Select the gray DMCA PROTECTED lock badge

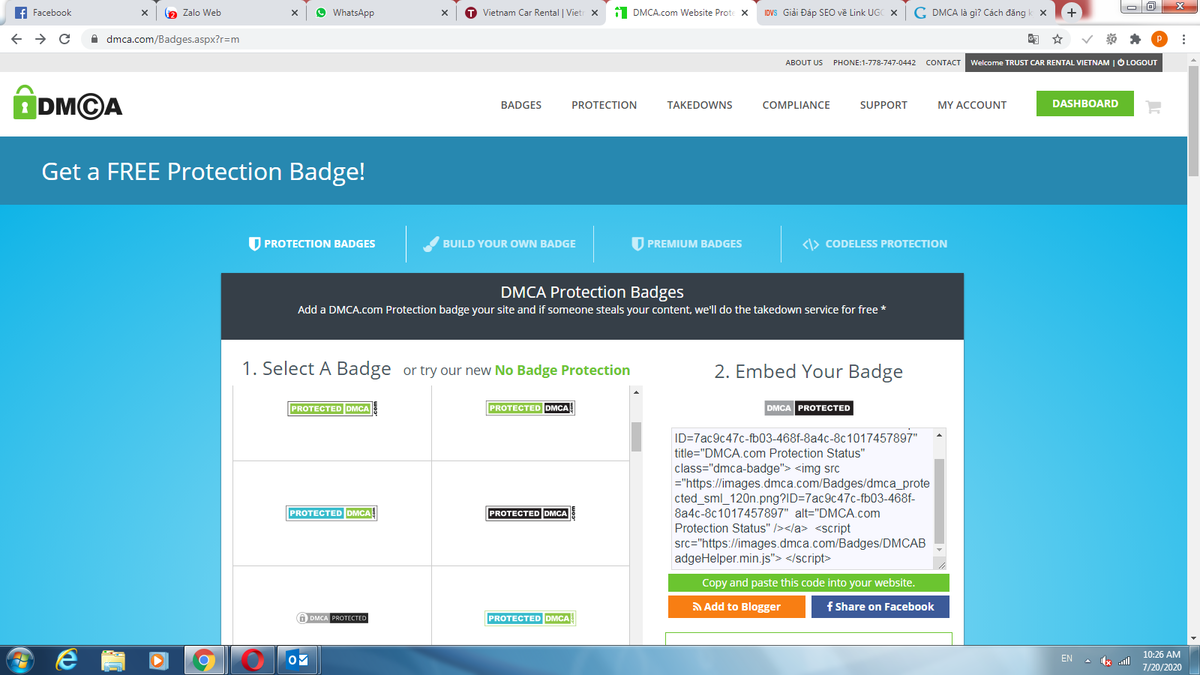pos(333,618)
